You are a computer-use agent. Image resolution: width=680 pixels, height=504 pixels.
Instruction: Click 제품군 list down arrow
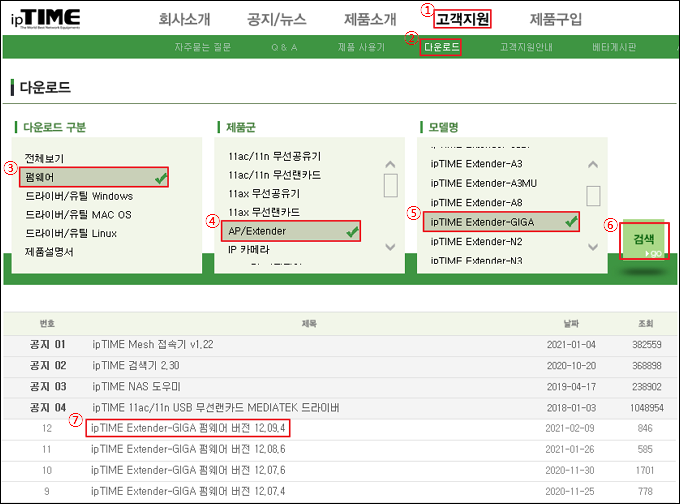click(390, 247)
